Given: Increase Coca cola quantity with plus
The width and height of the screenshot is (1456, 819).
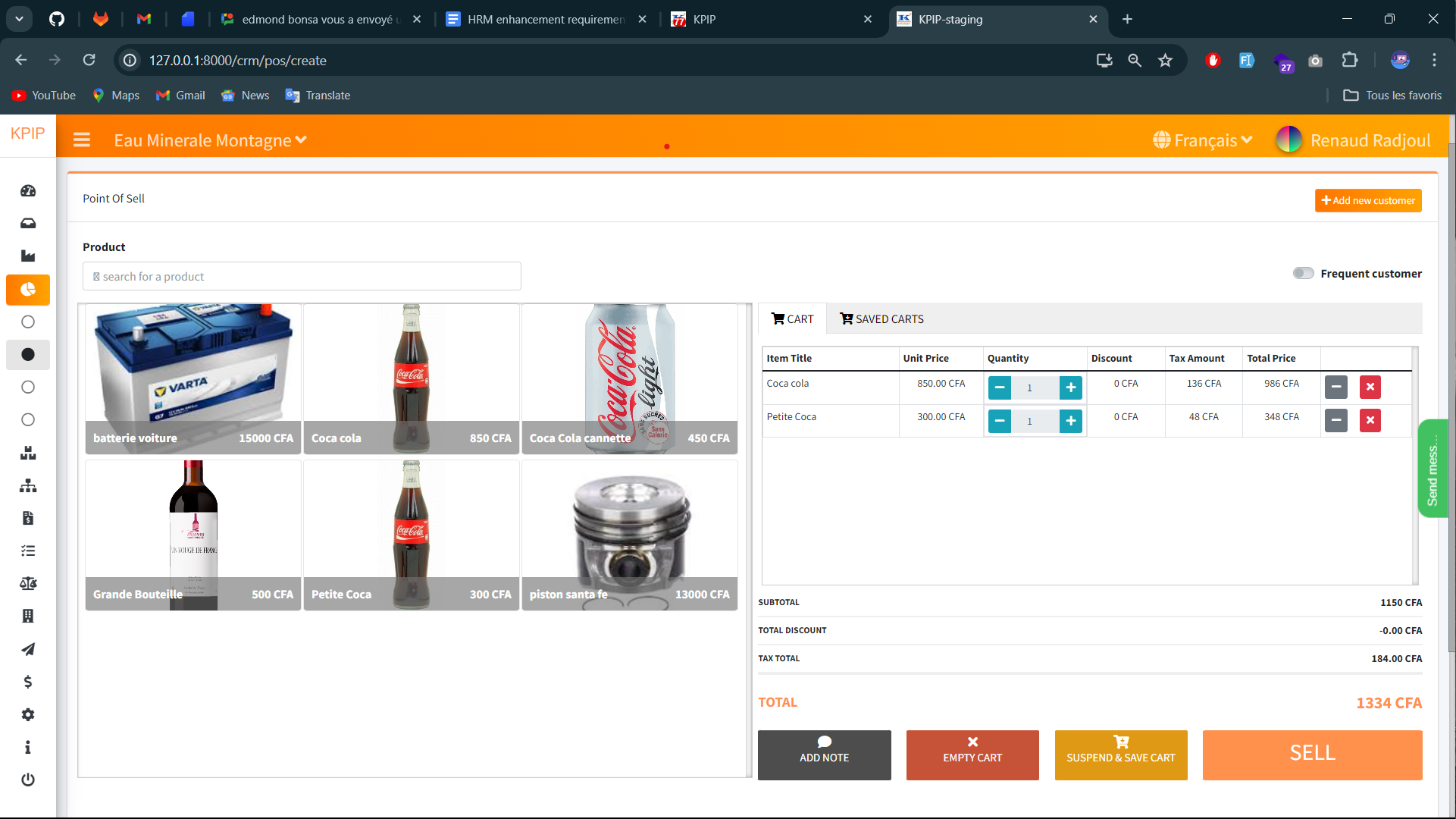Looking at the screenshot, I should [1071, 388].
